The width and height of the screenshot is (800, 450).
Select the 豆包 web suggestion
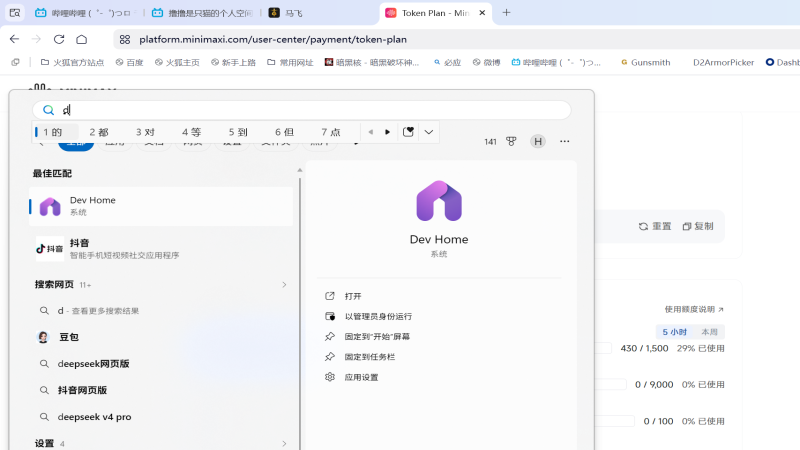coord(161,337)
